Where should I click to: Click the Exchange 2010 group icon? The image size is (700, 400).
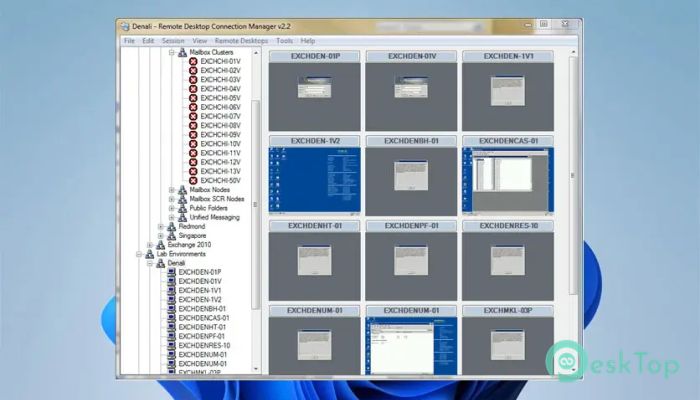[160, 245]
